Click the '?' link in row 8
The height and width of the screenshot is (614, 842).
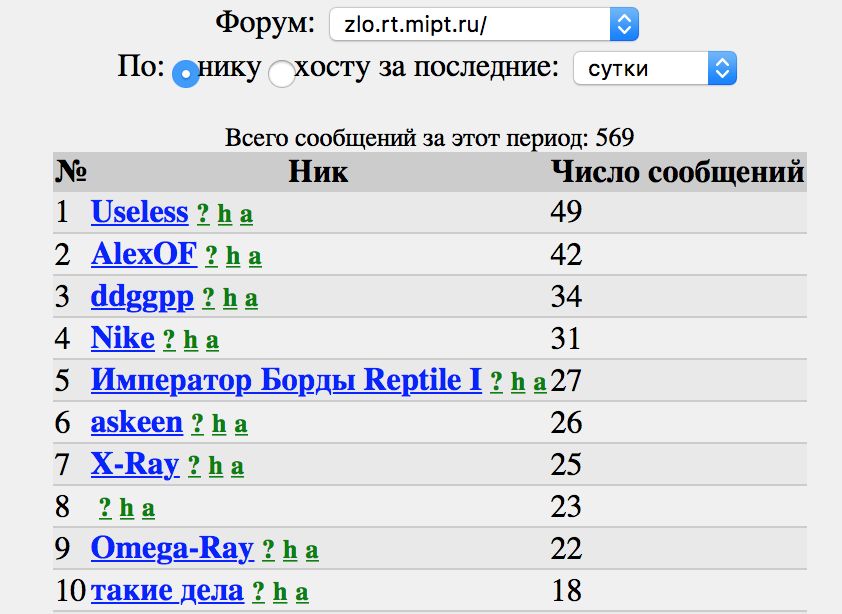coord(104,509)
